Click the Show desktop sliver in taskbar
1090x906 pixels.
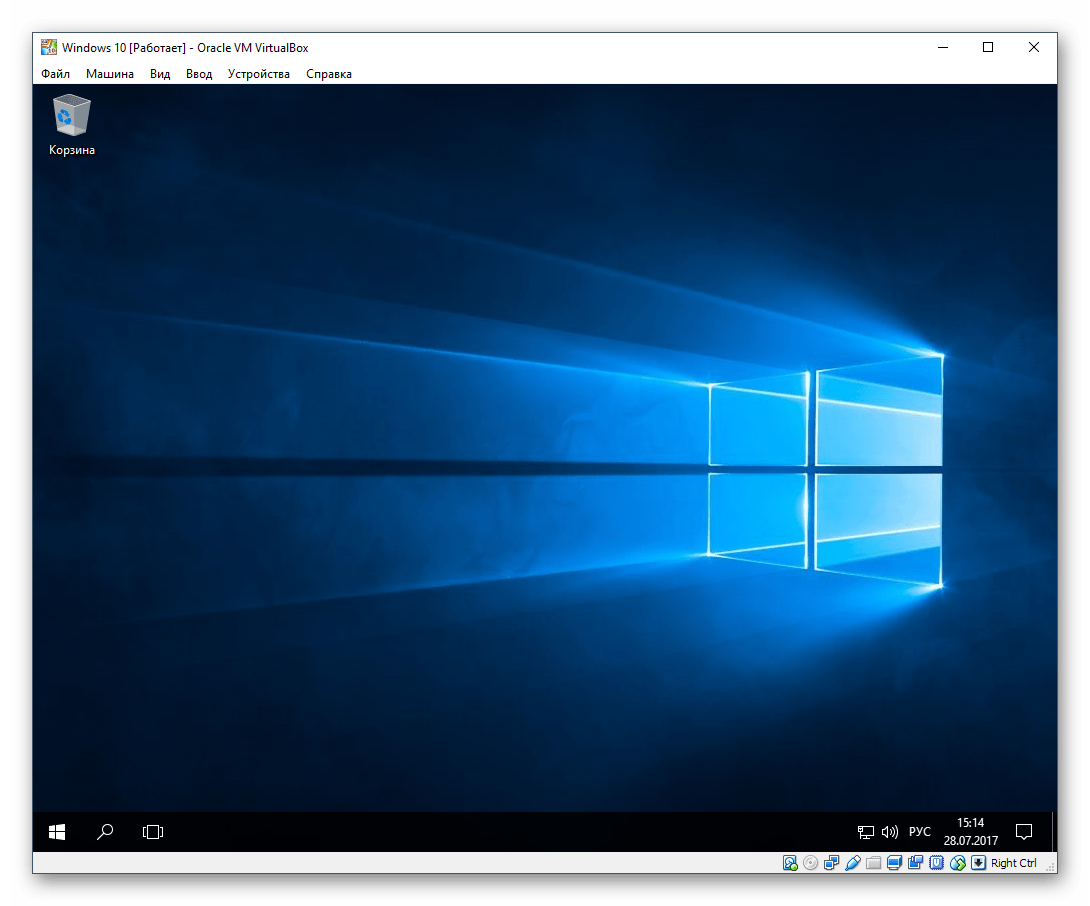pos(1055,832)
